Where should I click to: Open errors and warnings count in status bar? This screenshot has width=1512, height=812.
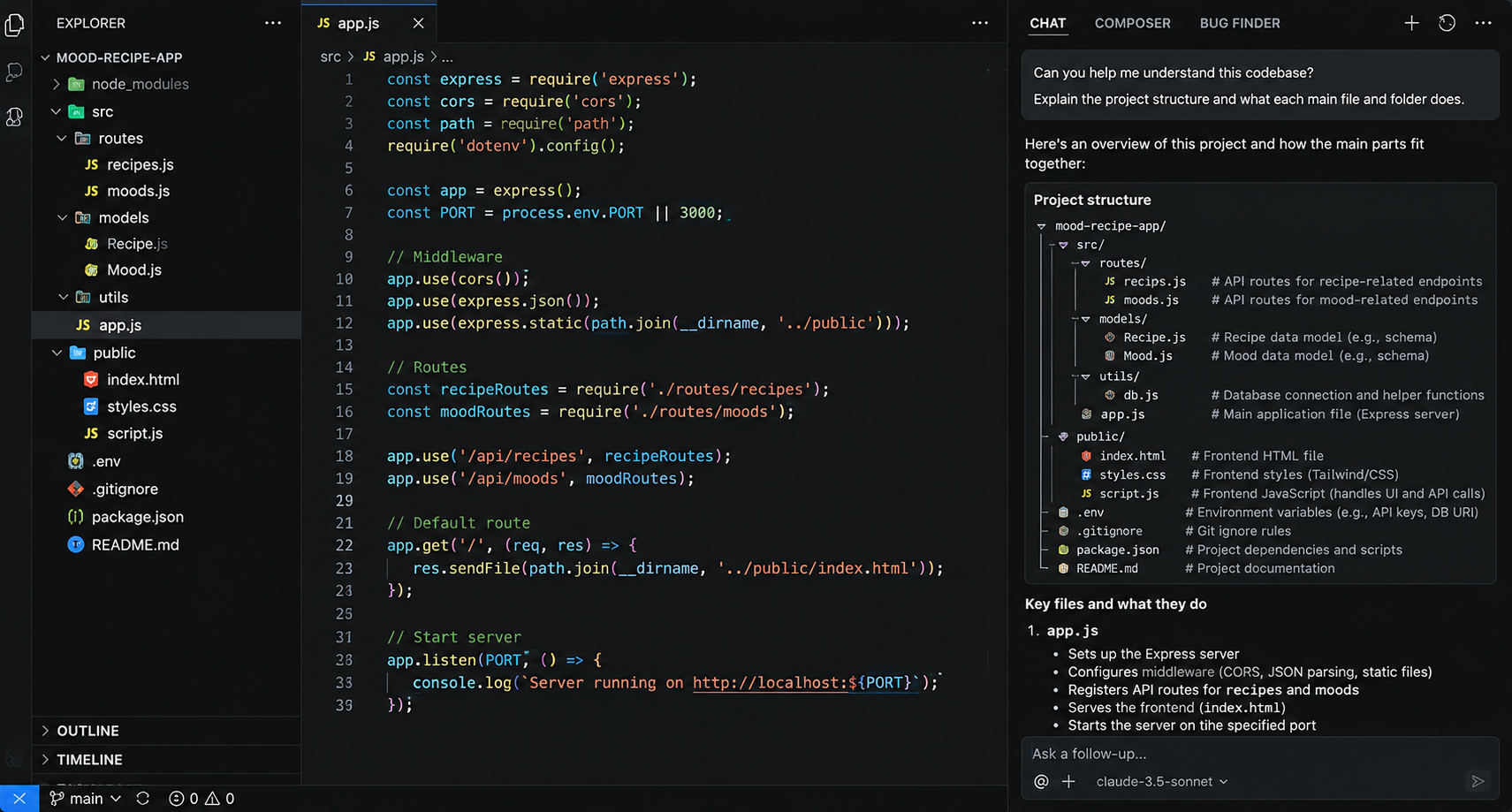click(201, 799)
